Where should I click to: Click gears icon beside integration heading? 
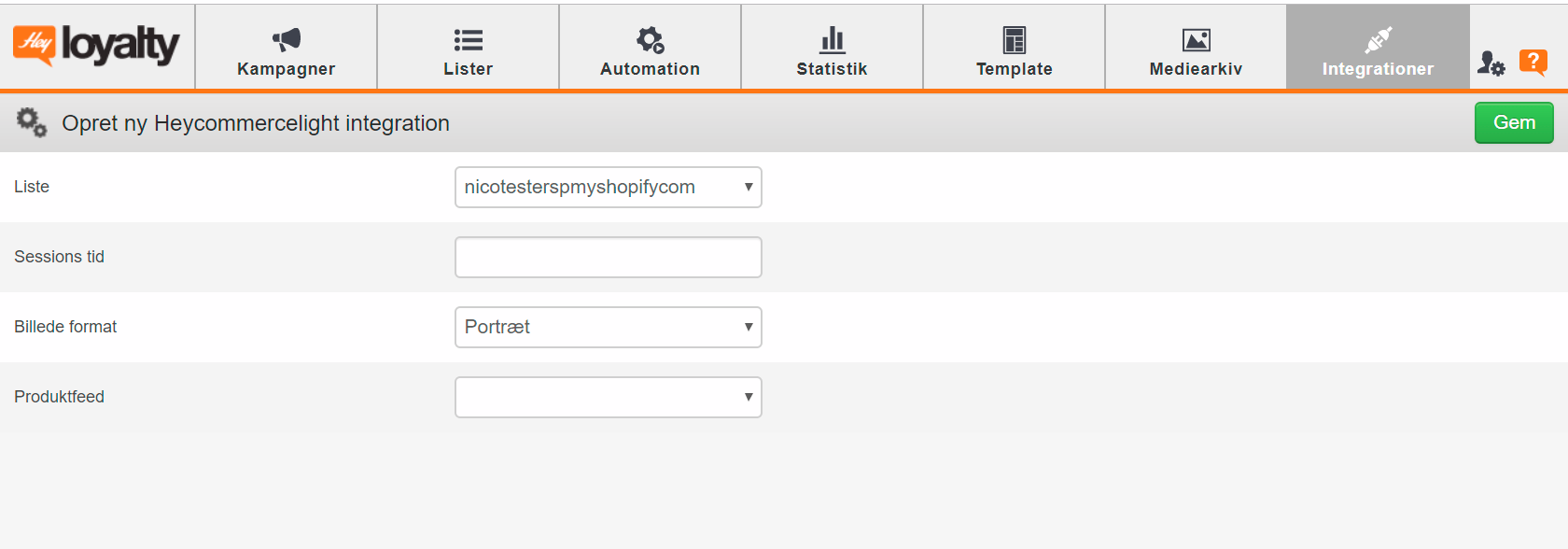point(32,122)
